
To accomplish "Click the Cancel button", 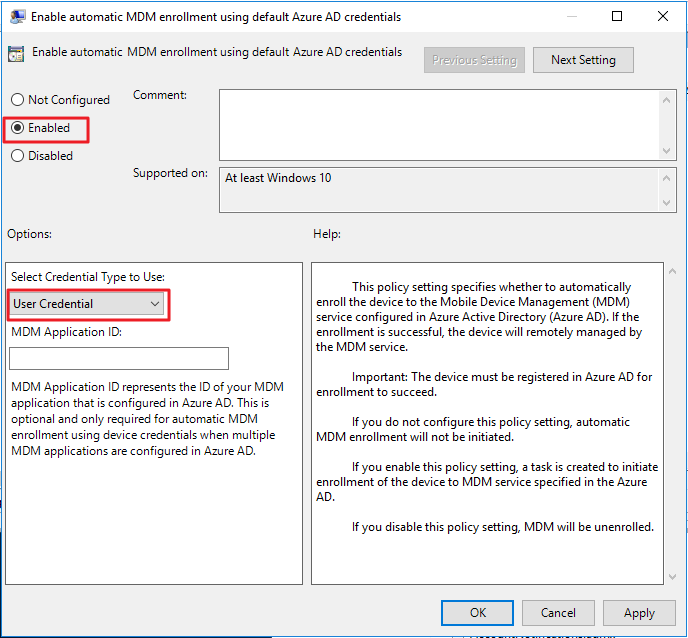I will tap(558, 613).
